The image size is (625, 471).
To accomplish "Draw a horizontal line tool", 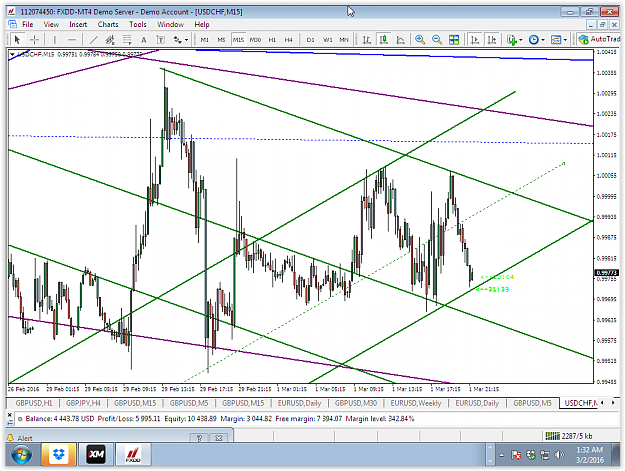I will tap(72, 39).
